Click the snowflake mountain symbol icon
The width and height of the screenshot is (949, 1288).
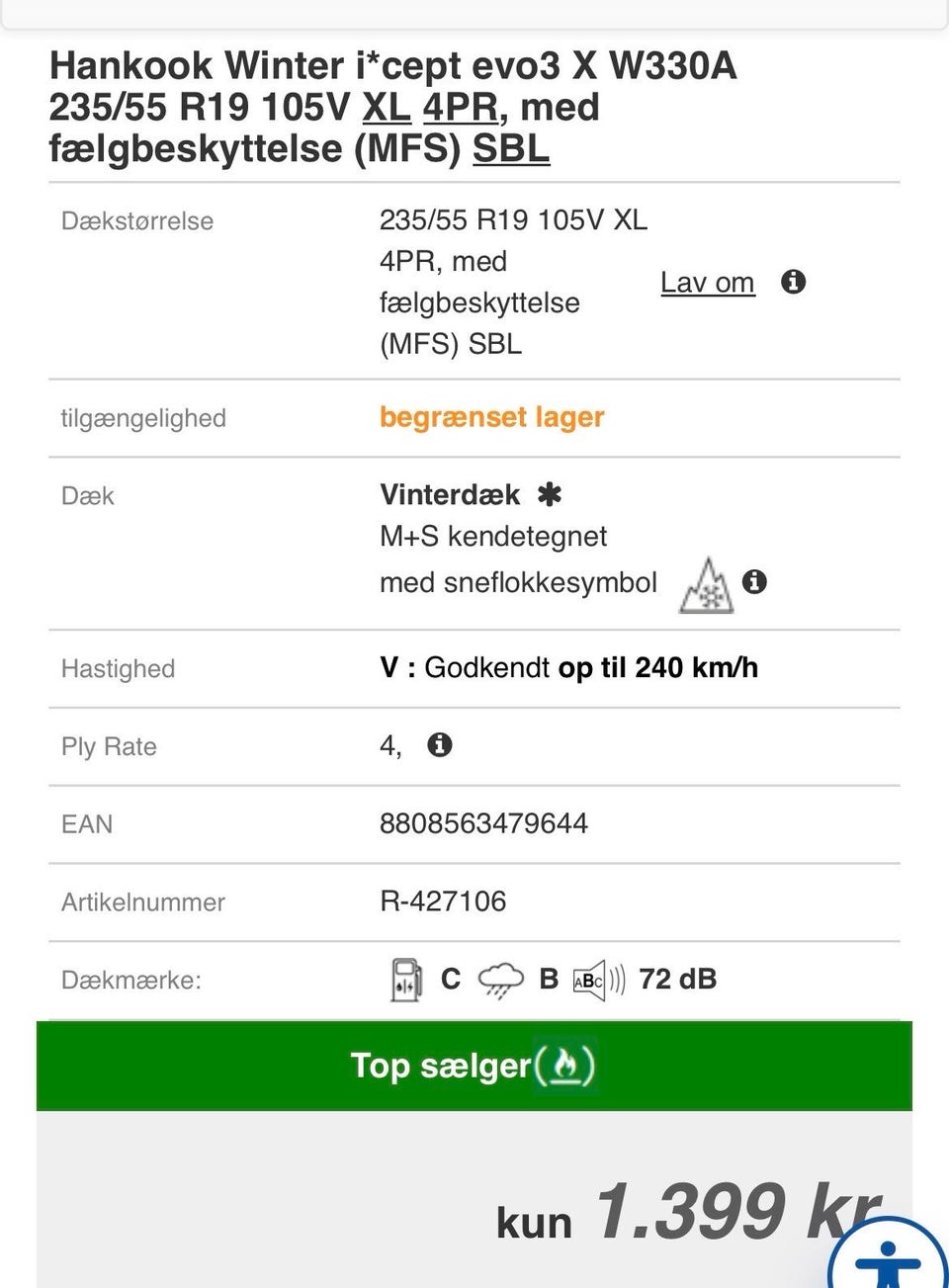click(707, 586)
